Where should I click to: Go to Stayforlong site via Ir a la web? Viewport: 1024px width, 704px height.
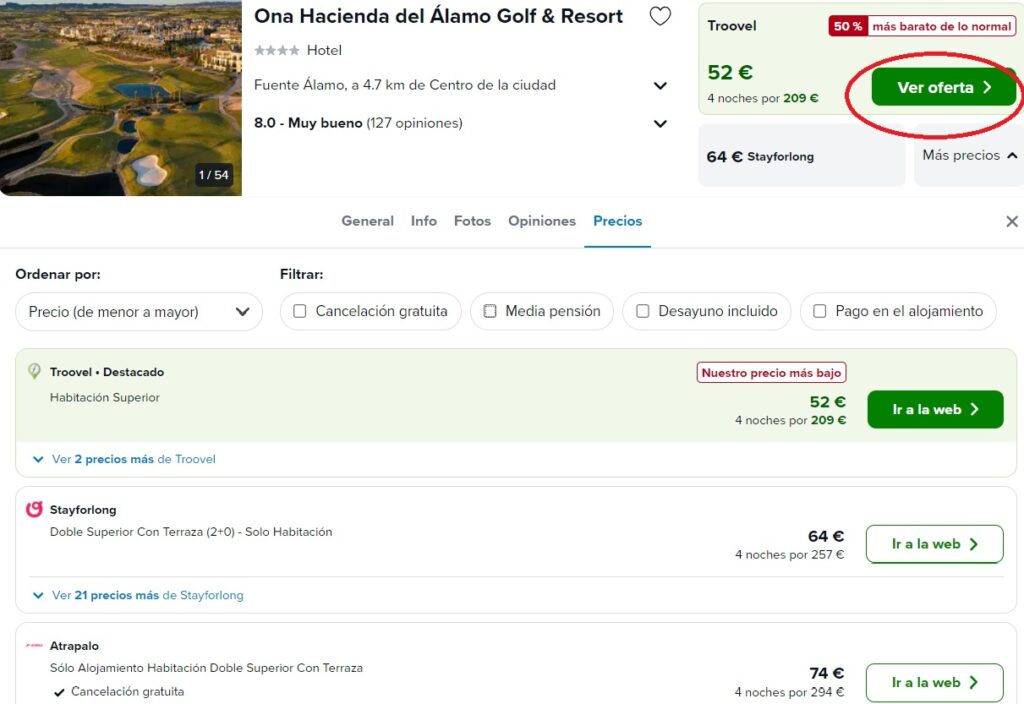click(935, 544)
